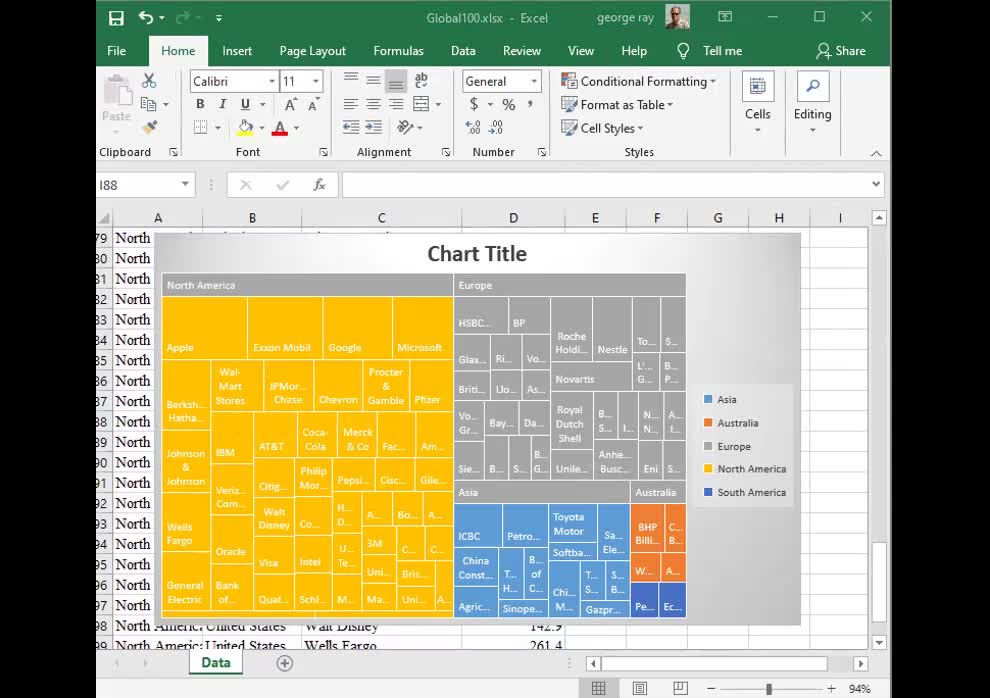Click the Accounting dollar format icon
Image resolution: width=990 pixels, height=698 pixels.
click(x=474, y=104)
